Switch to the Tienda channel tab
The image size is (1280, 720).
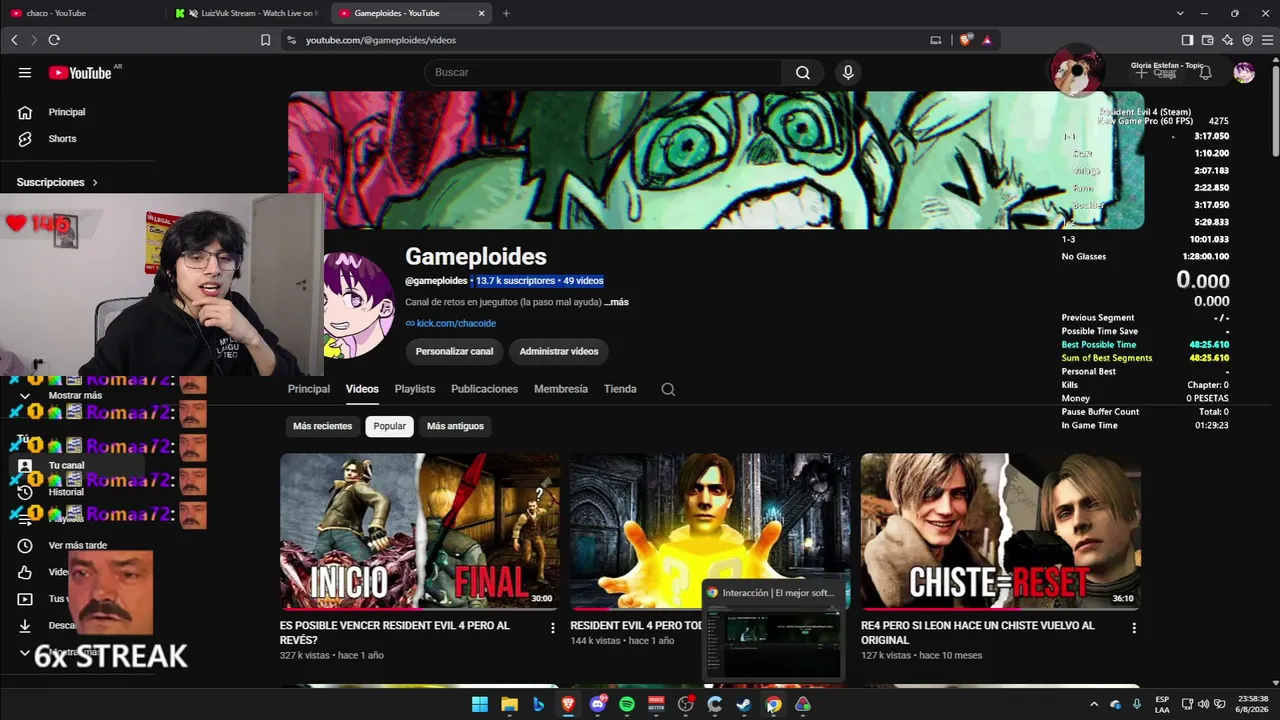(620, 389)
